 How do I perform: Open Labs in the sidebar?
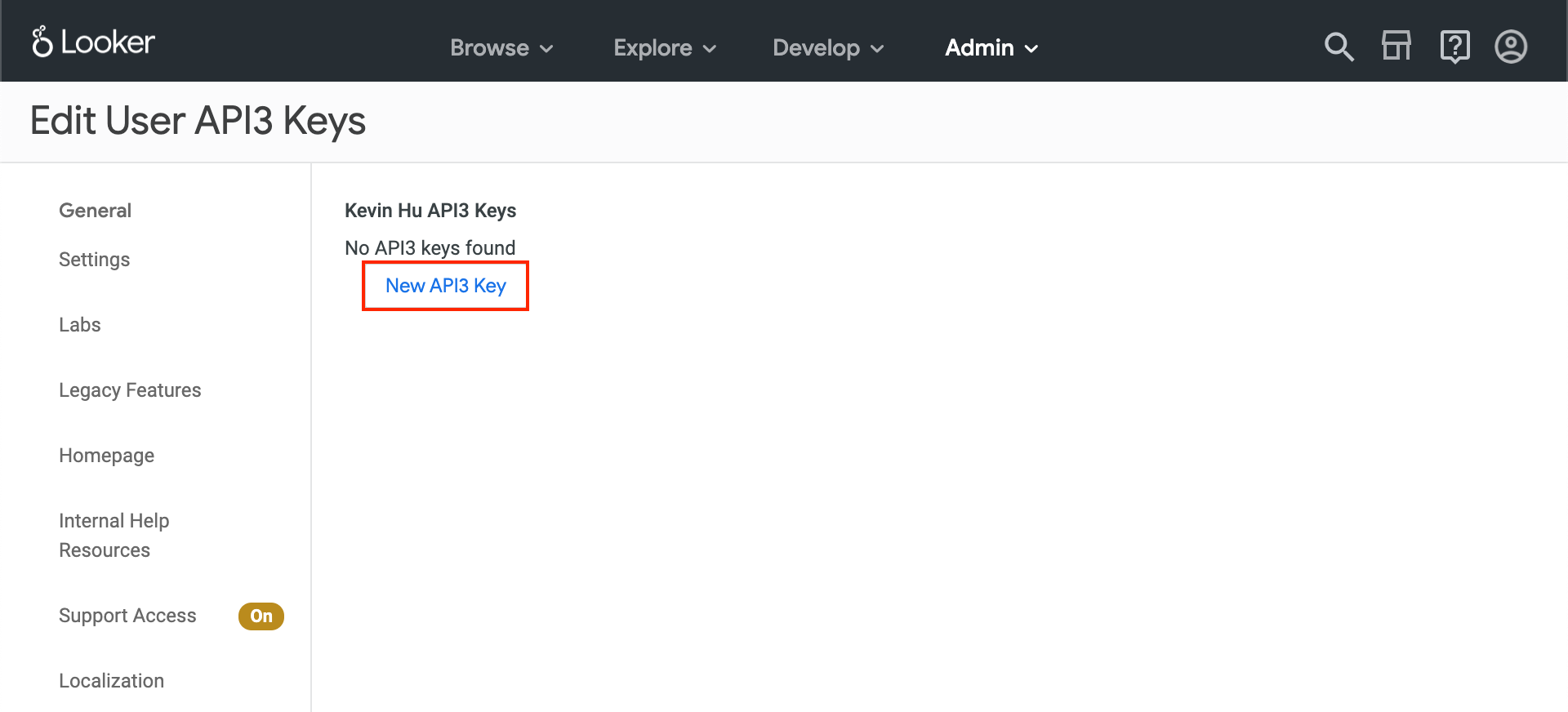[x=80, y=325]
